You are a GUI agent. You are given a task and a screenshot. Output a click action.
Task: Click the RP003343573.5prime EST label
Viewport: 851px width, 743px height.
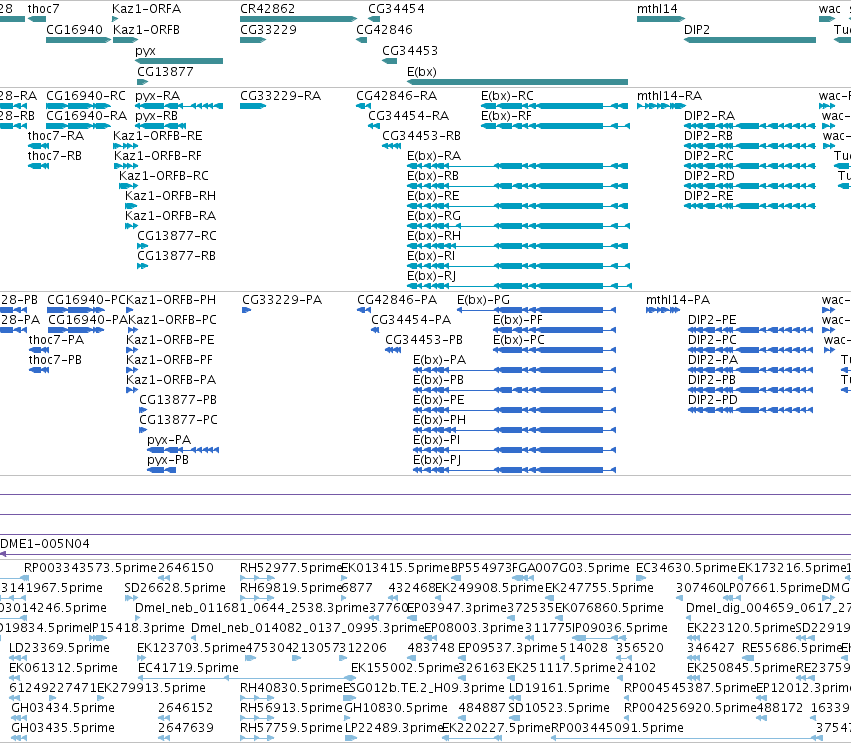[x=90, y=568]
